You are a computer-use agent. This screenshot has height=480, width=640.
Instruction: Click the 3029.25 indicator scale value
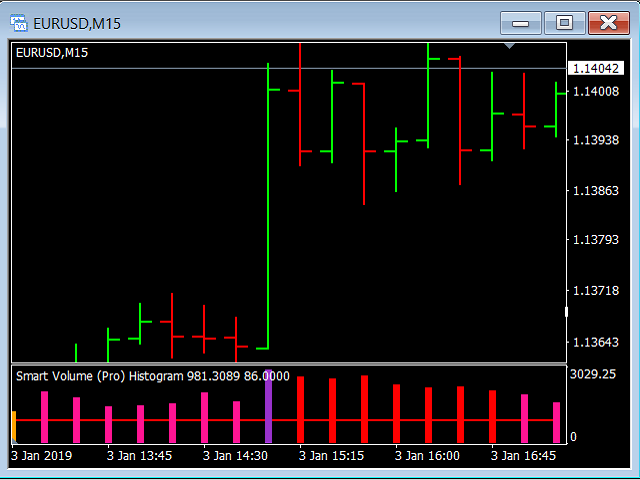592,374
